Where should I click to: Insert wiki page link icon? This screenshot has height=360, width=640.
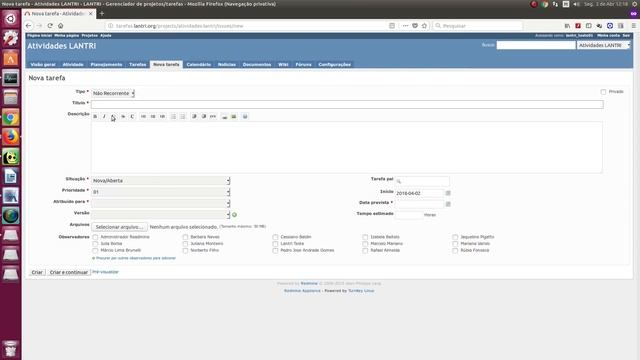tap(224, 117)
